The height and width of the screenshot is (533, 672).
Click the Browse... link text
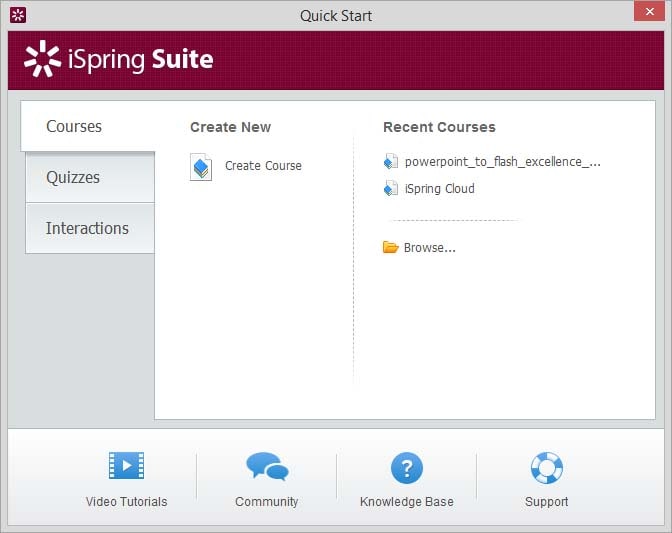pyautogui.click(x=430, y=248)
